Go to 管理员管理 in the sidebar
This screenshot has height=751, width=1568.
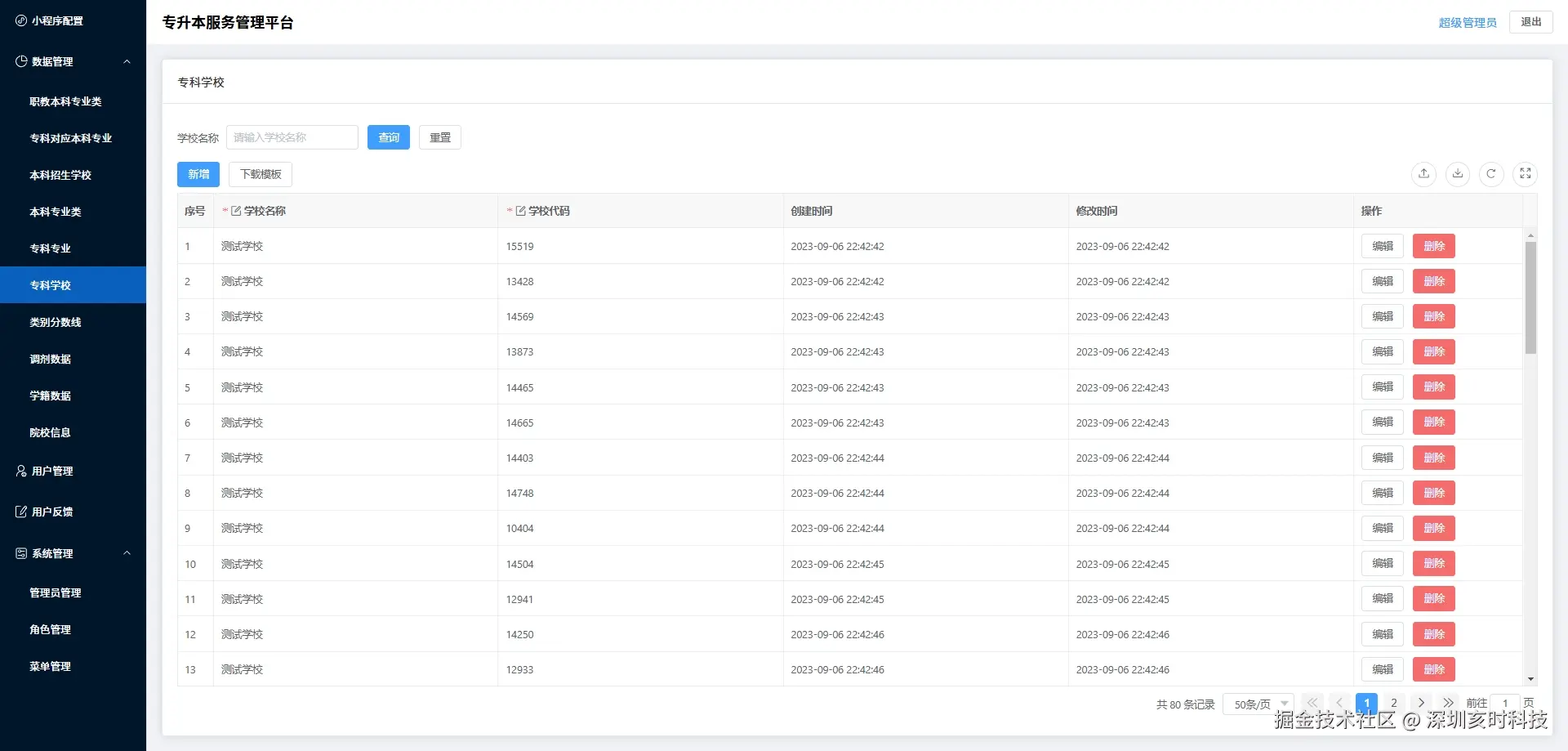tap(73, 592)
